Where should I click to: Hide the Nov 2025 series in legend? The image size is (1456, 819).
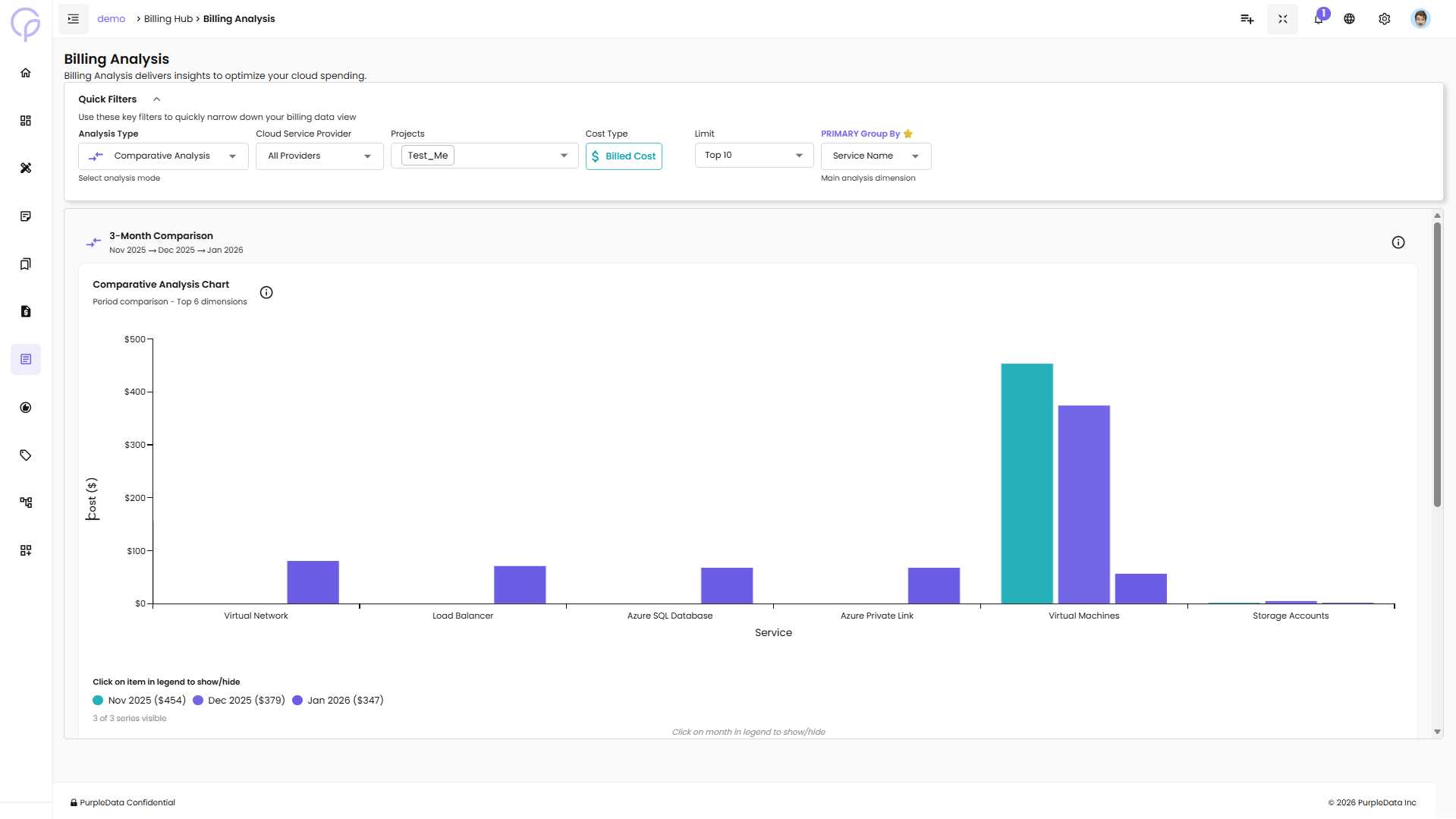click(x=139, y=701)
